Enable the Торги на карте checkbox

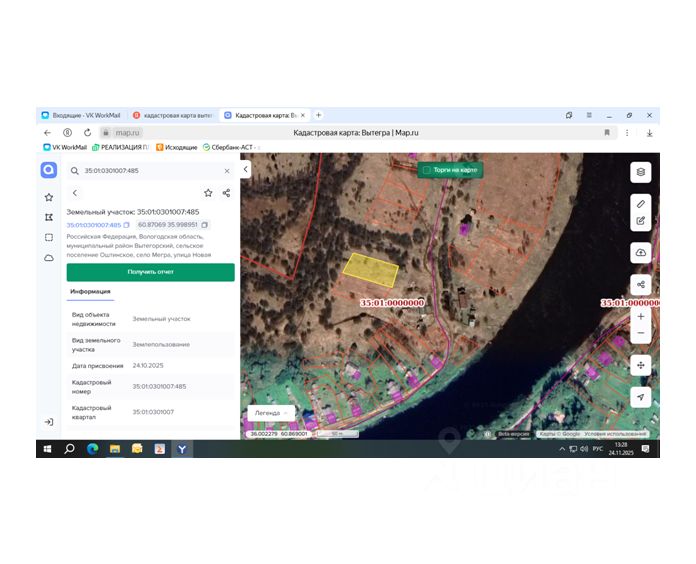point(427,170)
